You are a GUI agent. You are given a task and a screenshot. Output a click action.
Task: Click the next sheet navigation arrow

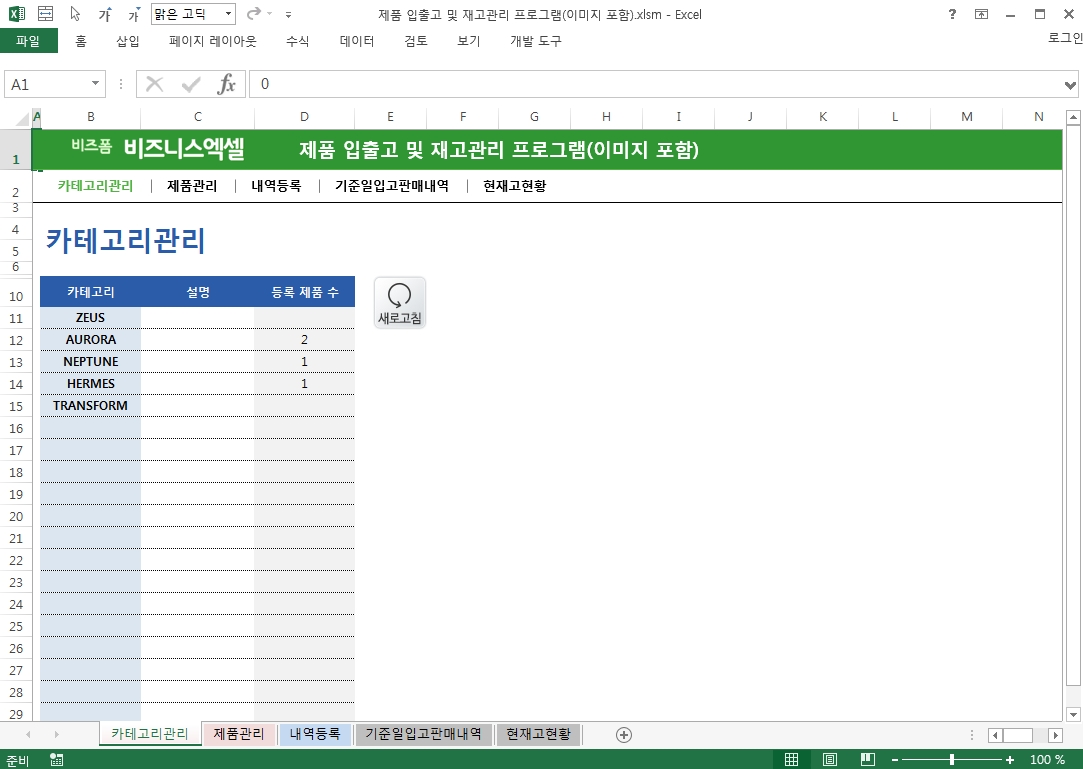[57, 734]
